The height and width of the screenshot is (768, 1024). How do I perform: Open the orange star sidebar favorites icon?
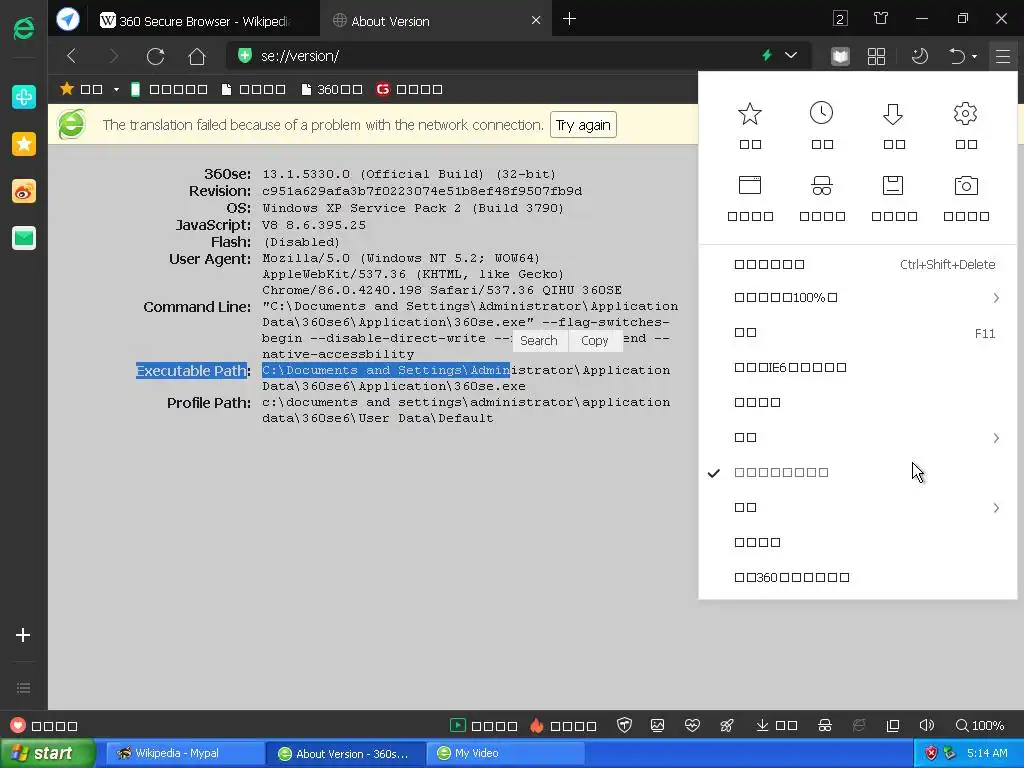(x=24, y=144)
